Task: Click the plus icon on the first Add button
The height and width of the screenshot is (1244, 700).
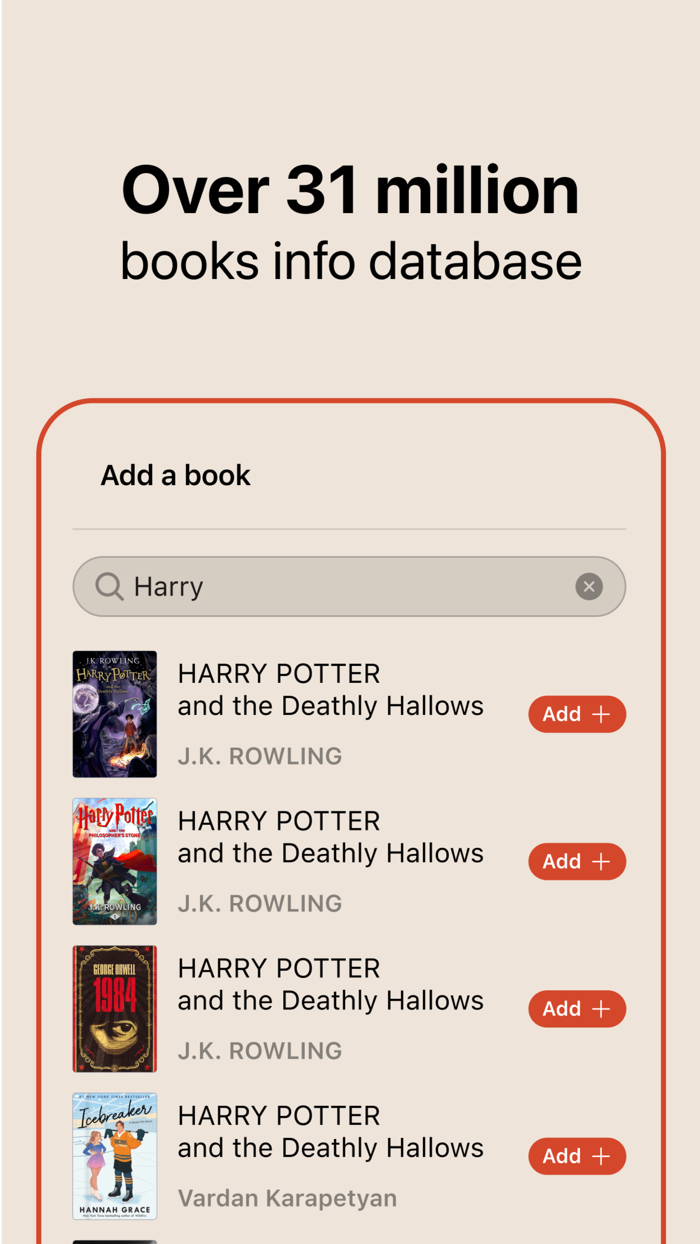Action: click(x=600, y=714)
